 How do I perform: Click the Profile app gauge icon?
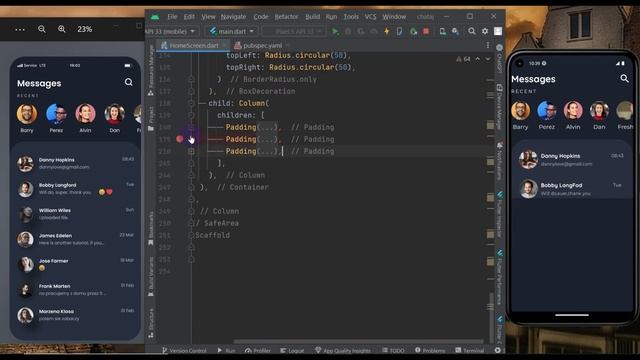click(373, 31)
